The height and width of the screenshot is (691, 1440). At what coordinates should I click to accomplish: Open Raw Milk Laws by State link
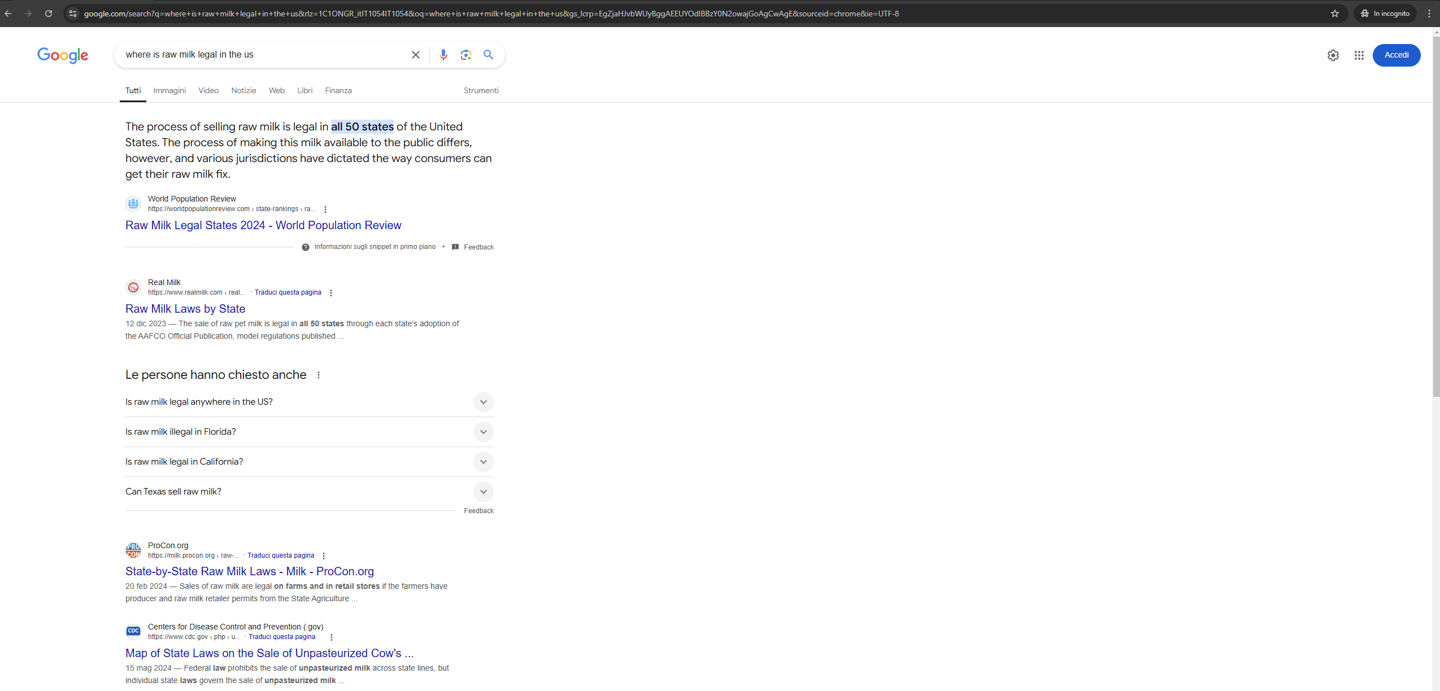tap(185, 309)
